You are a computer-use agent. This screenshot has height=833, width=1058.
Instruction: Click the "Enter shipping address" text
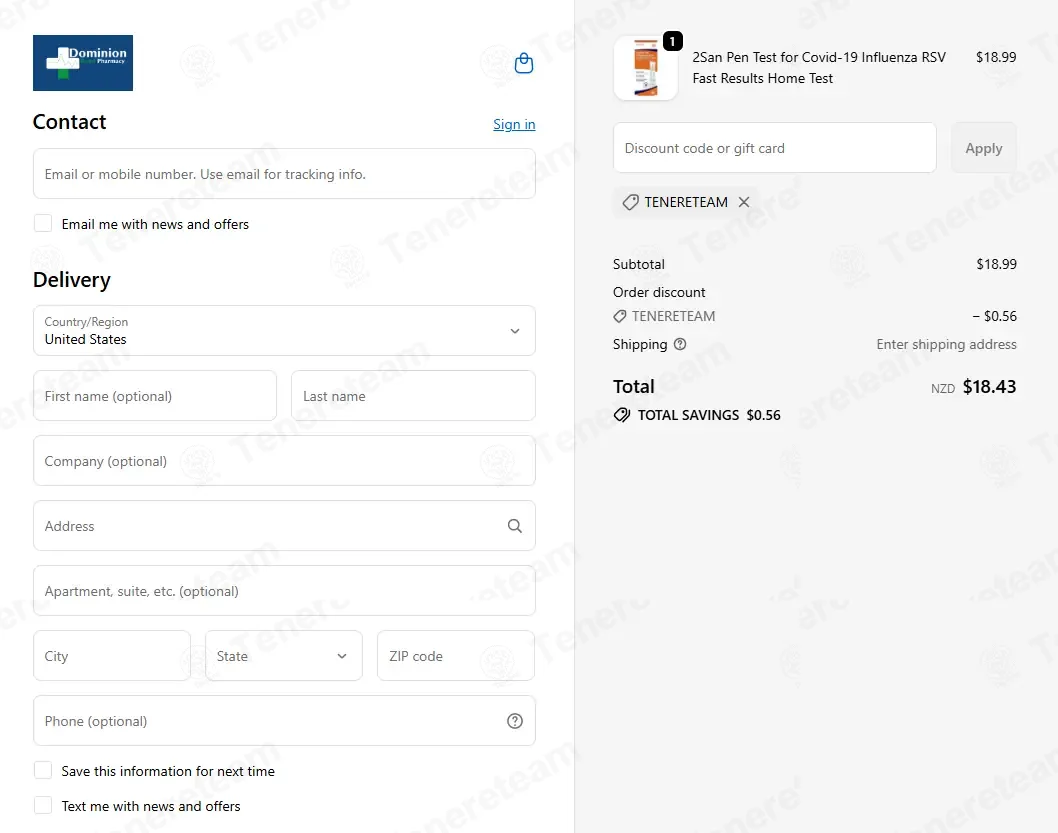tap(946, 344)
